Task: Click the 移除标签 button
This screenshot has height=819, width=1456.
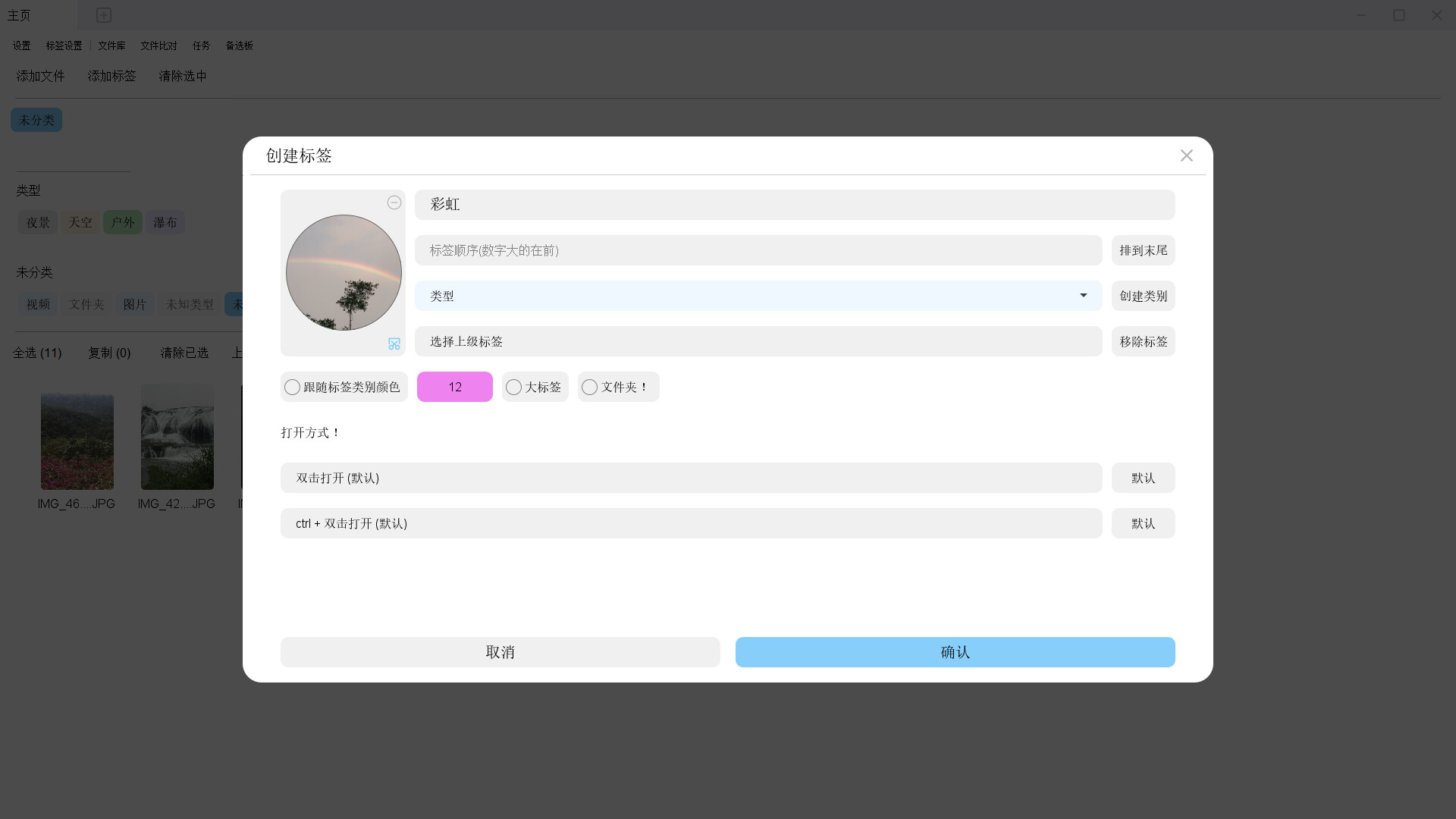Action: pyautogui.click(x=1143, y=340)
